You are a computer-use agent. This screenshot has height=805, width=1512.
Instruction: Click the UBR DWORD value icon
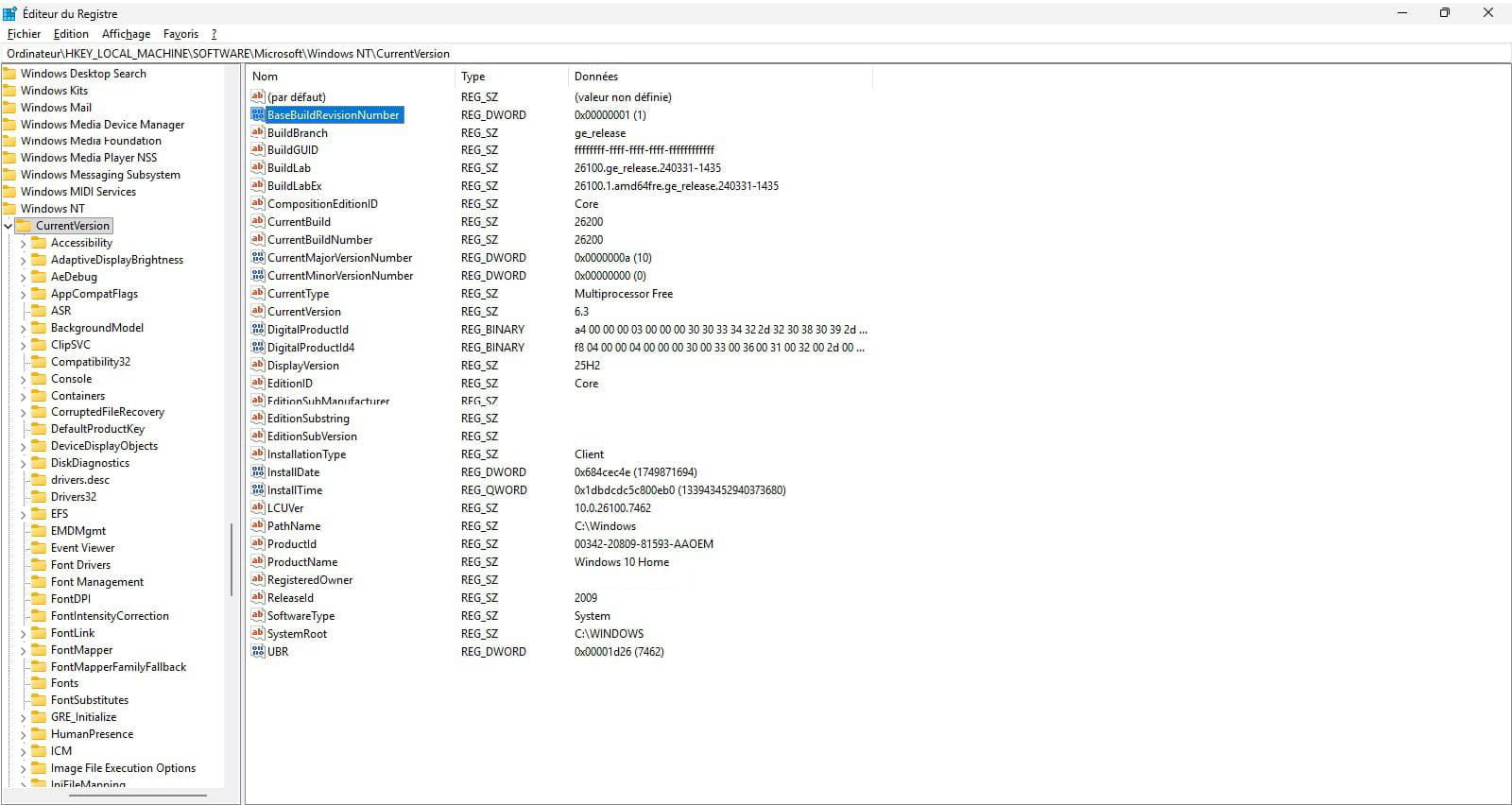point(257,651)
